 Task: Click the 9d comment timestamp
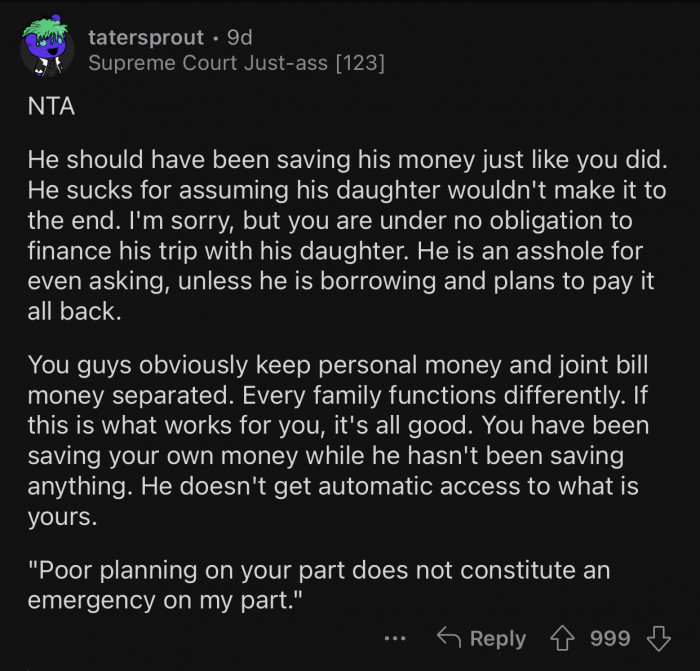tap(240, 38)
